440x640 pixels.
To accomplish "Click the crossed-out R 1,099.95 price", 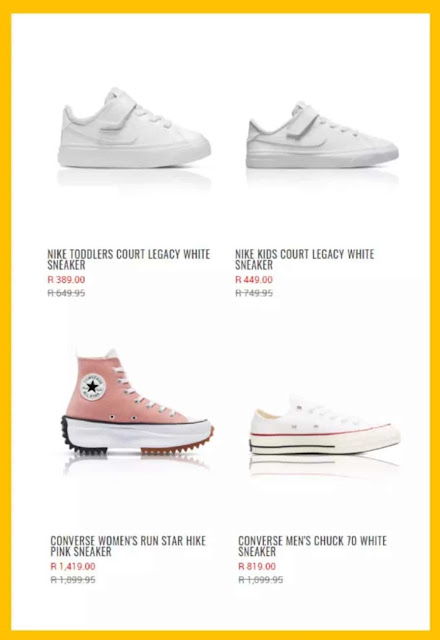I will pyautogui.click(x=260, y=580).
